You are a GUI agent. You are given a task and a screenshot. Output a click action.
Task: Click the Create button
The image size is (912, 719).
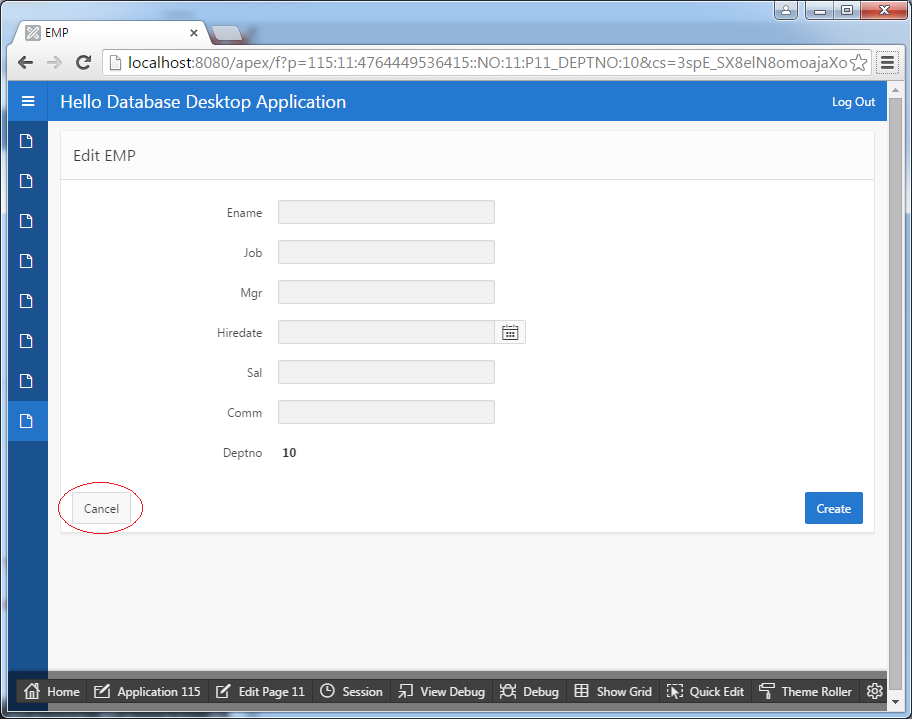pos(833,508)
